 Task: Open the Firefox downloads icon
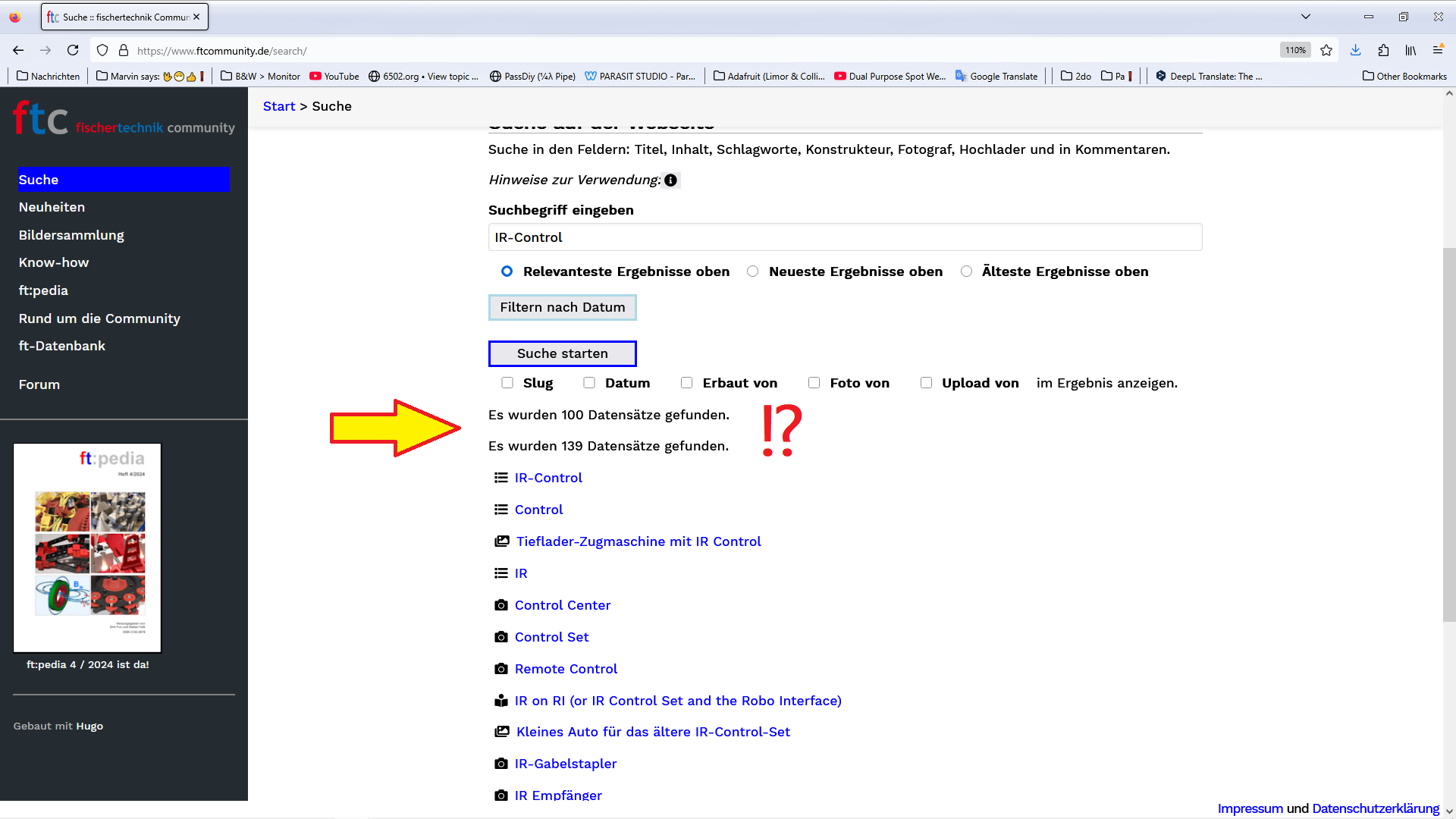1356,51
